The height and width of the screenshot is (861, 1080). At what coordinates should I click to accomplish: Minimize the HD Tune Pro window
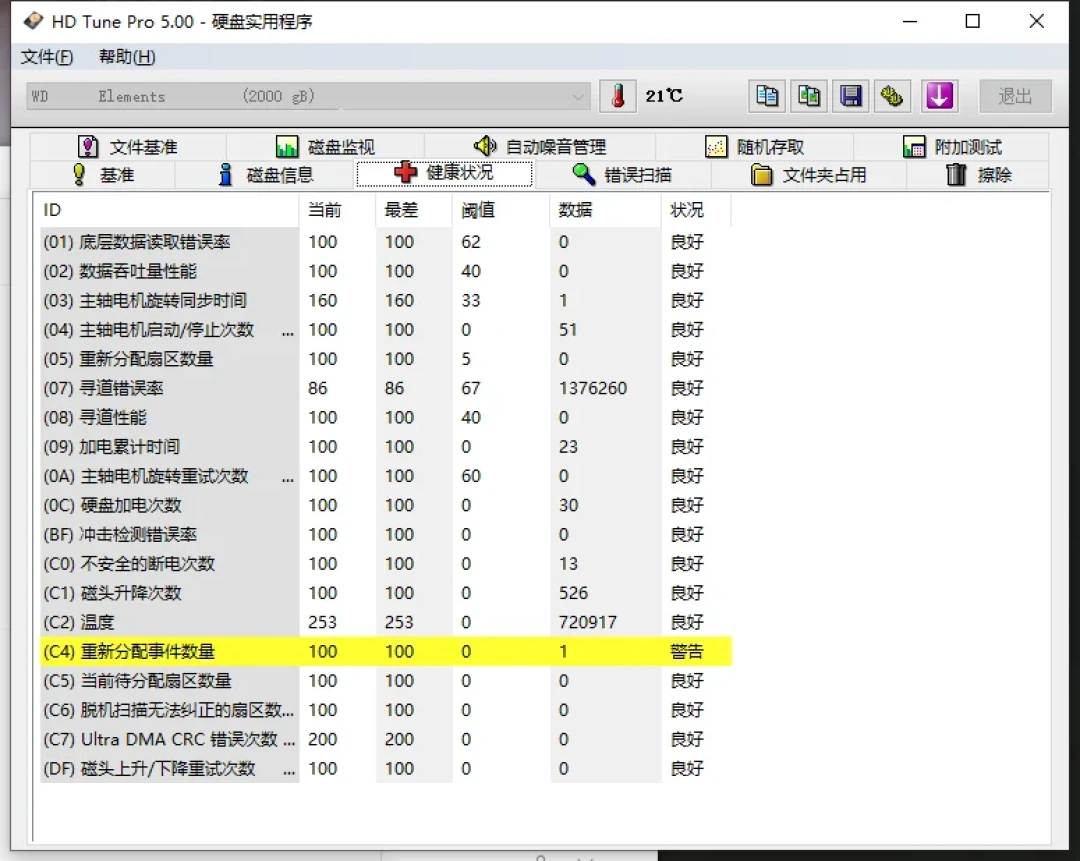point(910,21)
